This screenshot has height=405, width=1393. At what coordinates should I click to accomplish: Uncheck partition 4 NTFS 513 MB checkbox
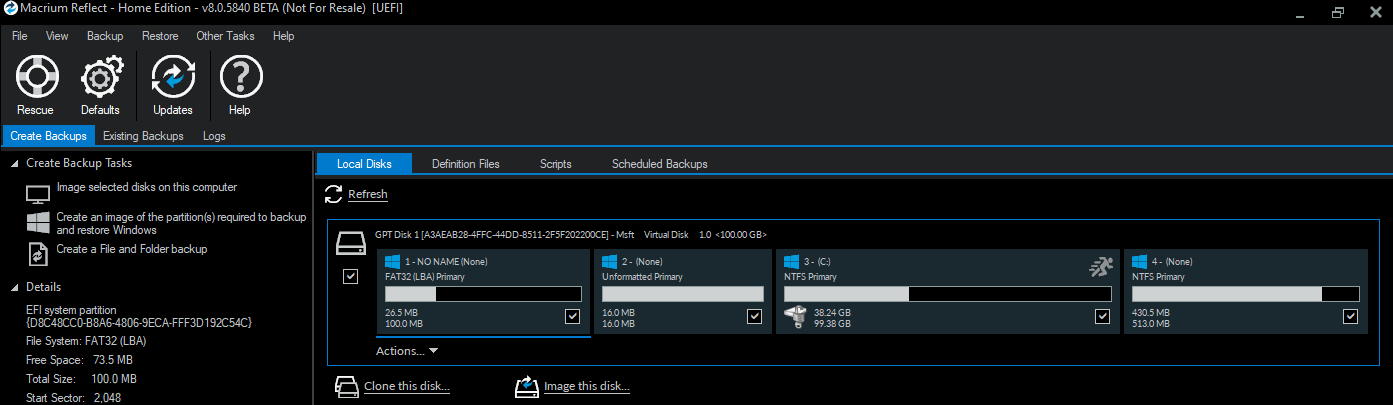click(1350, 317)
